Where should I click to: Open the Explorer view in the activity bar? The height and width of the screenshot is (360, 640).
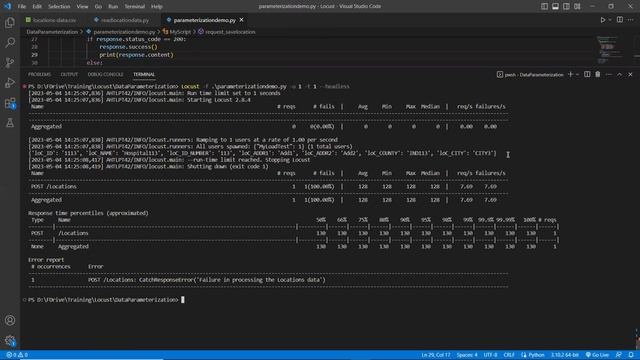tap(10, 22)
